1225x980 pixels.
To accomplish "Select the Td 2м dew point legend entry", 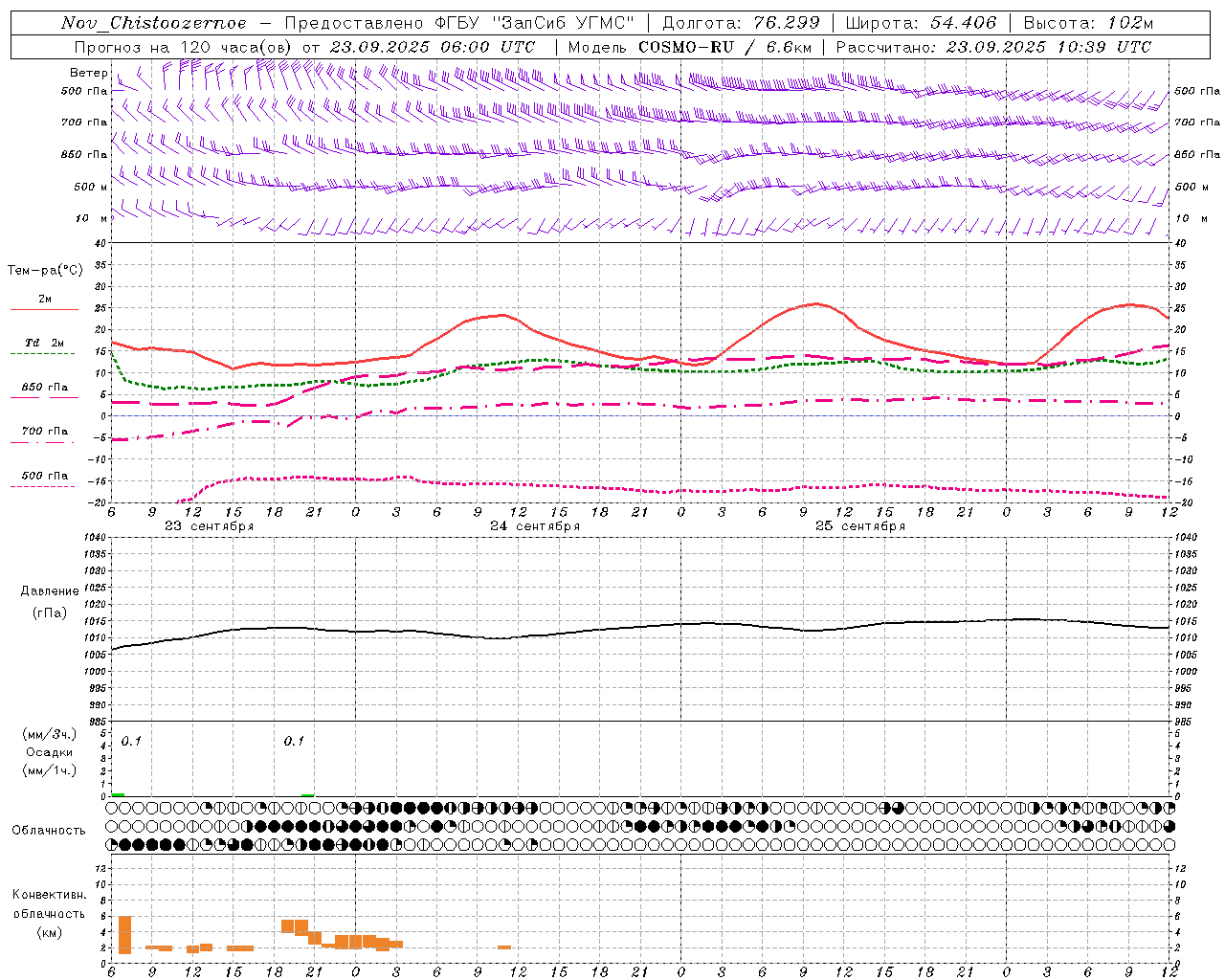I will pos(45,343).
